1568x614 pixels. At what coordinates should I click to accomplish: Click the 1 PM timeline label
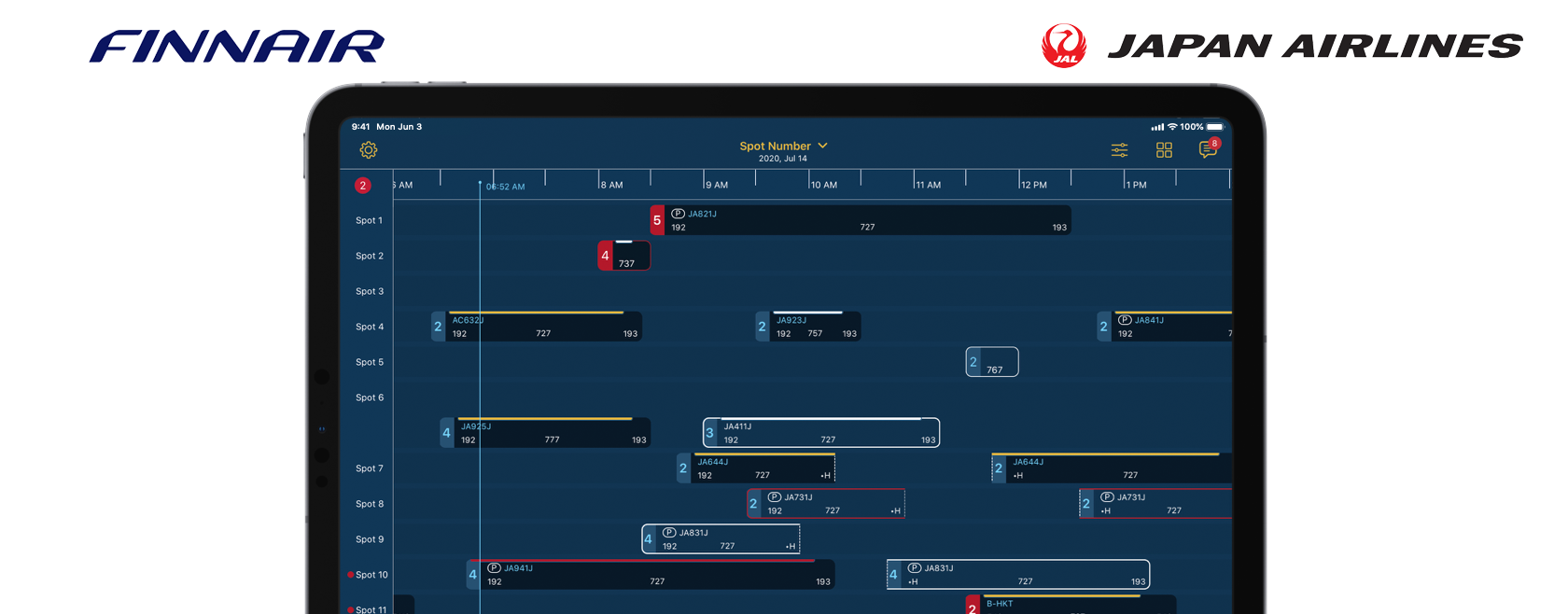1137,186
